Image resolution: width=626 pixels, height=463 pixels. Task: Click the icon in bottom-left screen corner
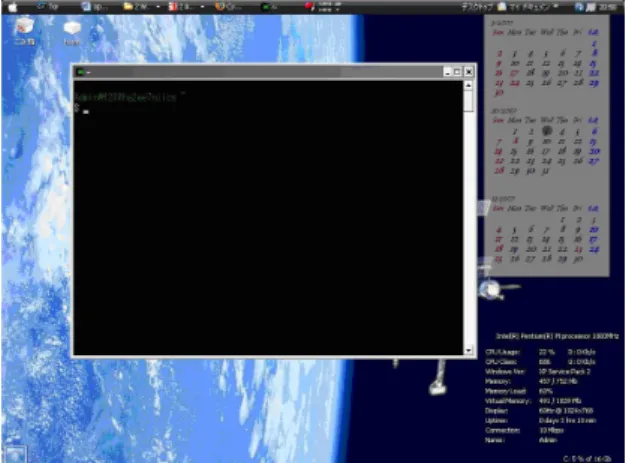(15, 454)
